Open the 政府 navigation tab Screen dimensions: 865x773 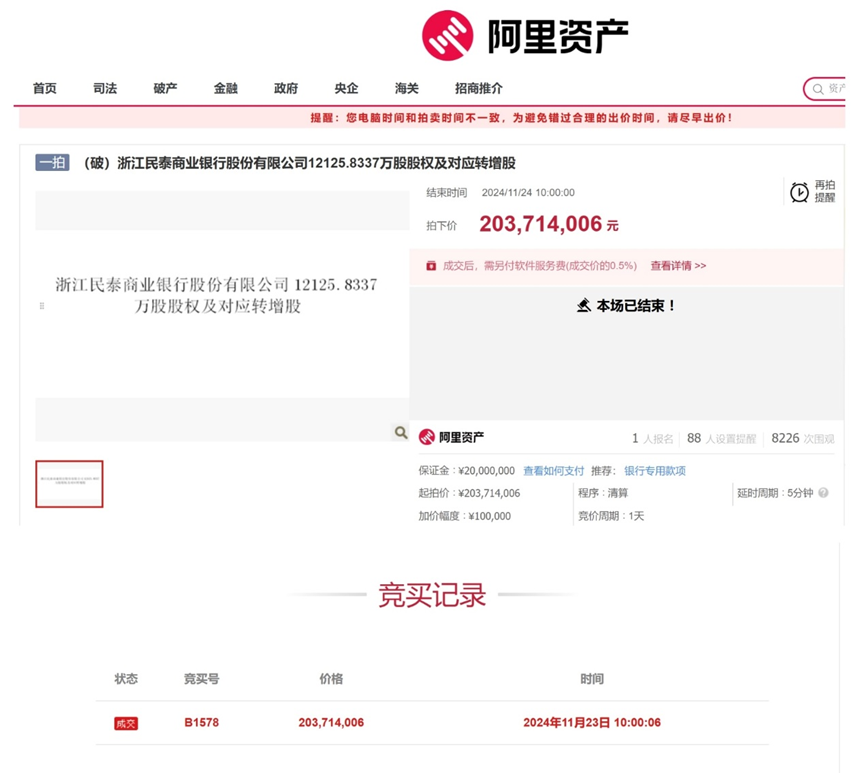pos(286,88)
